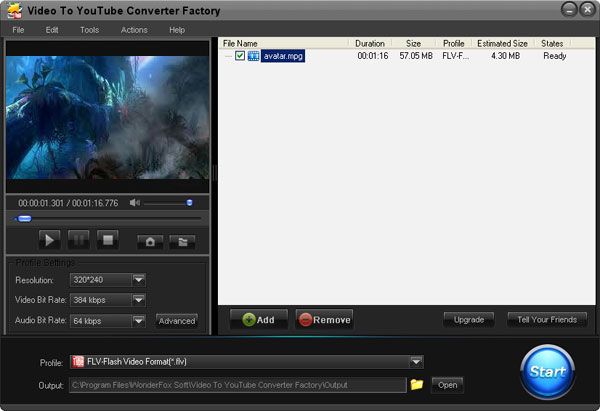This screenshot has width=600, height=411.
Task: Play the video preview
Action: 48,239
